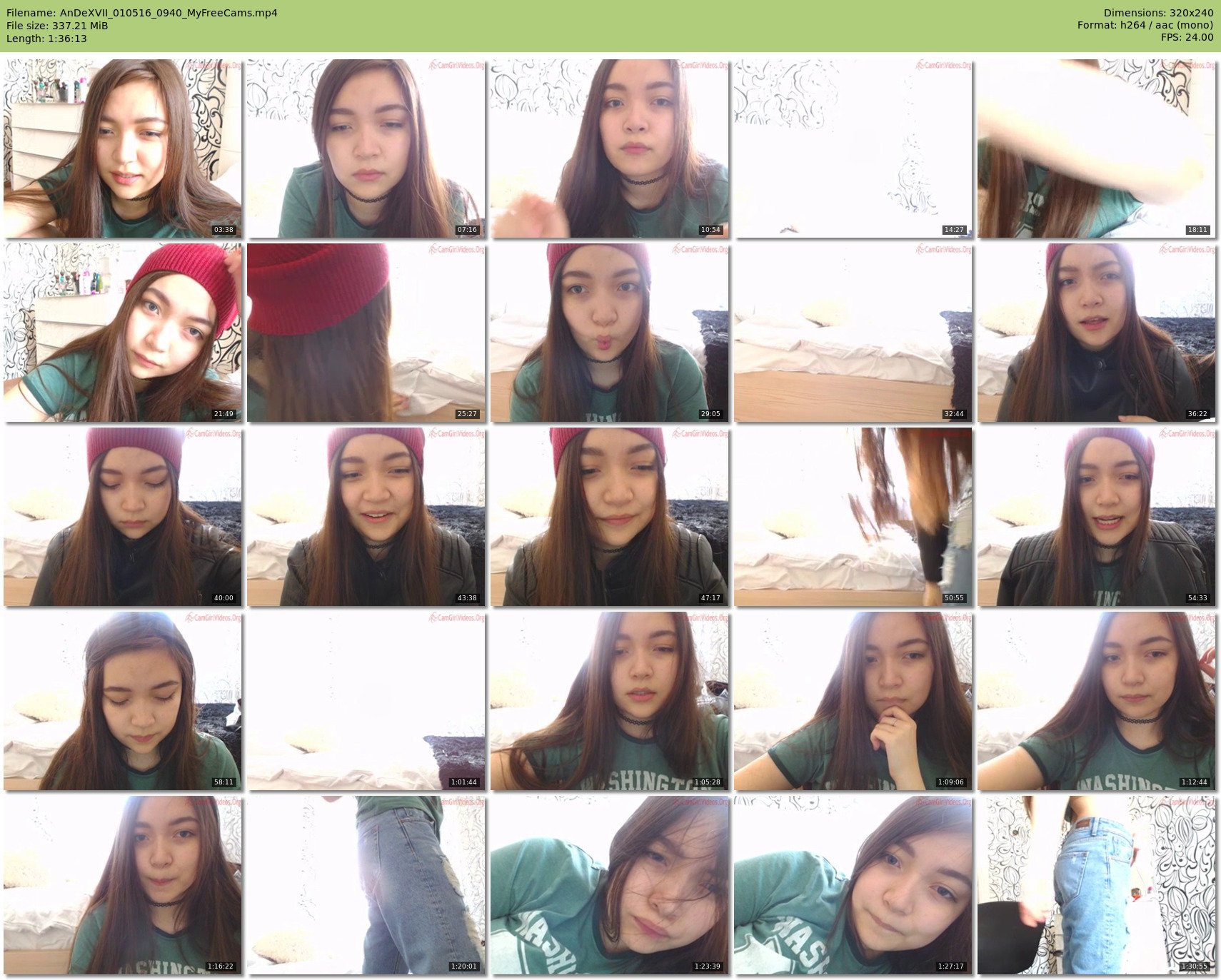Click the thumbnail timestamped 50:55
The height and width of the screenshot is (980, 1221).
853,517
